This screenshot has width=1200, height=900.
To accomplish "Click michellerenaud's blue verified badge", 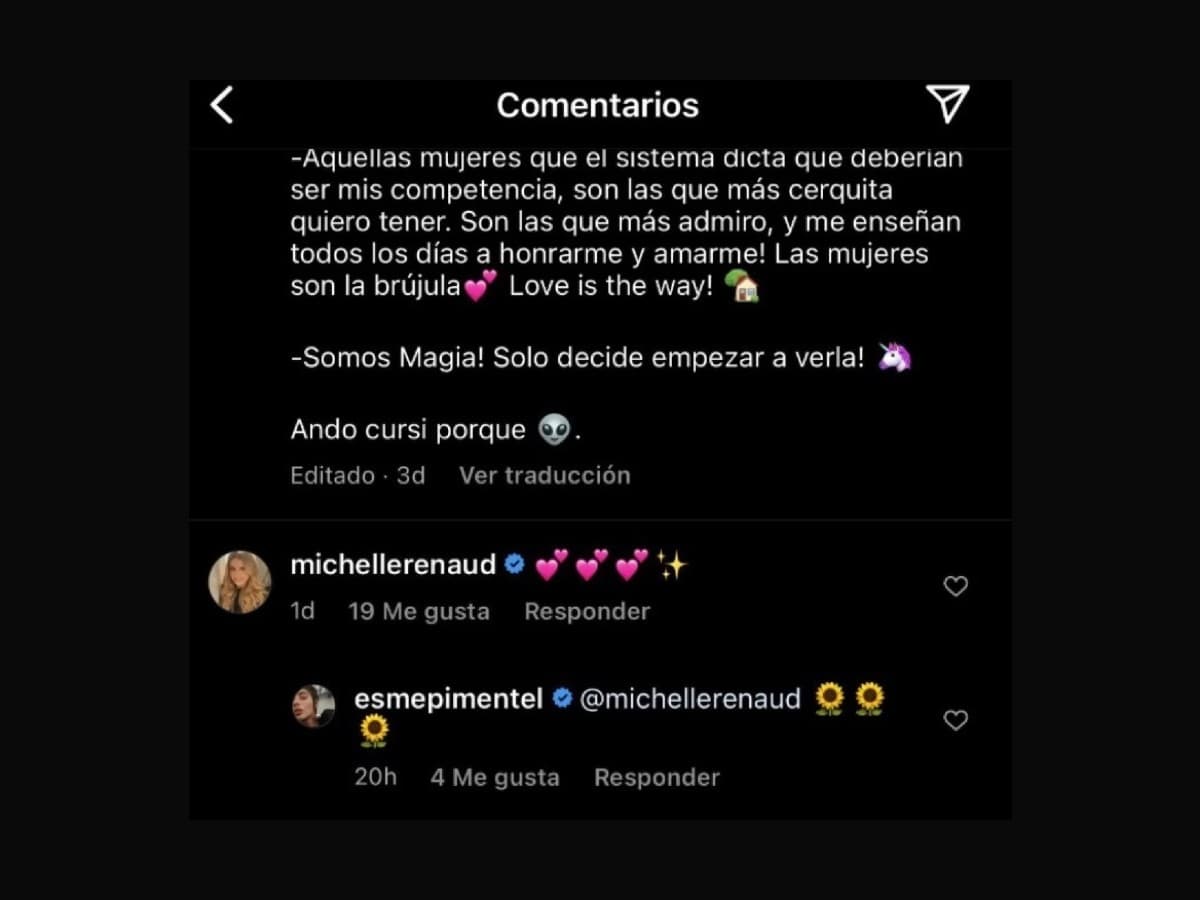I will (x=514, y=565).
